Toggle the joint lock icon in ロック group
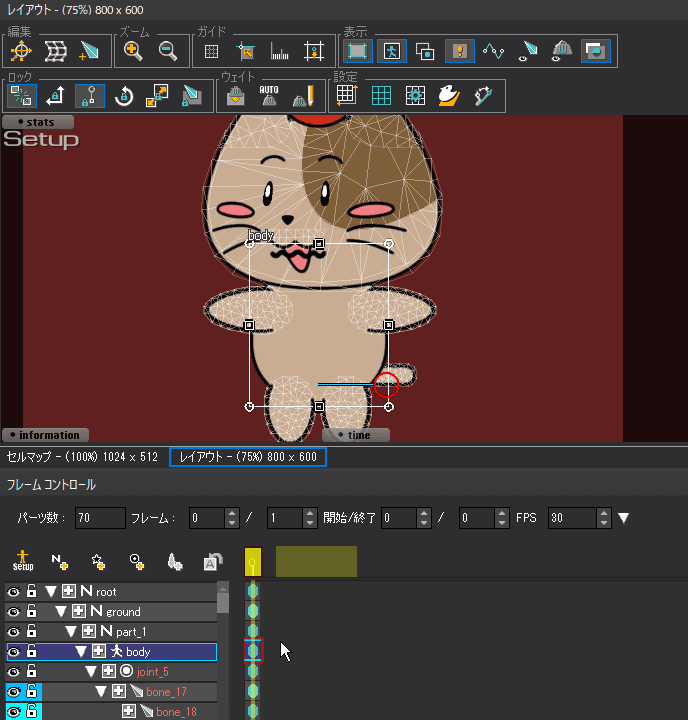Screen dimensions: 688x720 coord(90,96)
